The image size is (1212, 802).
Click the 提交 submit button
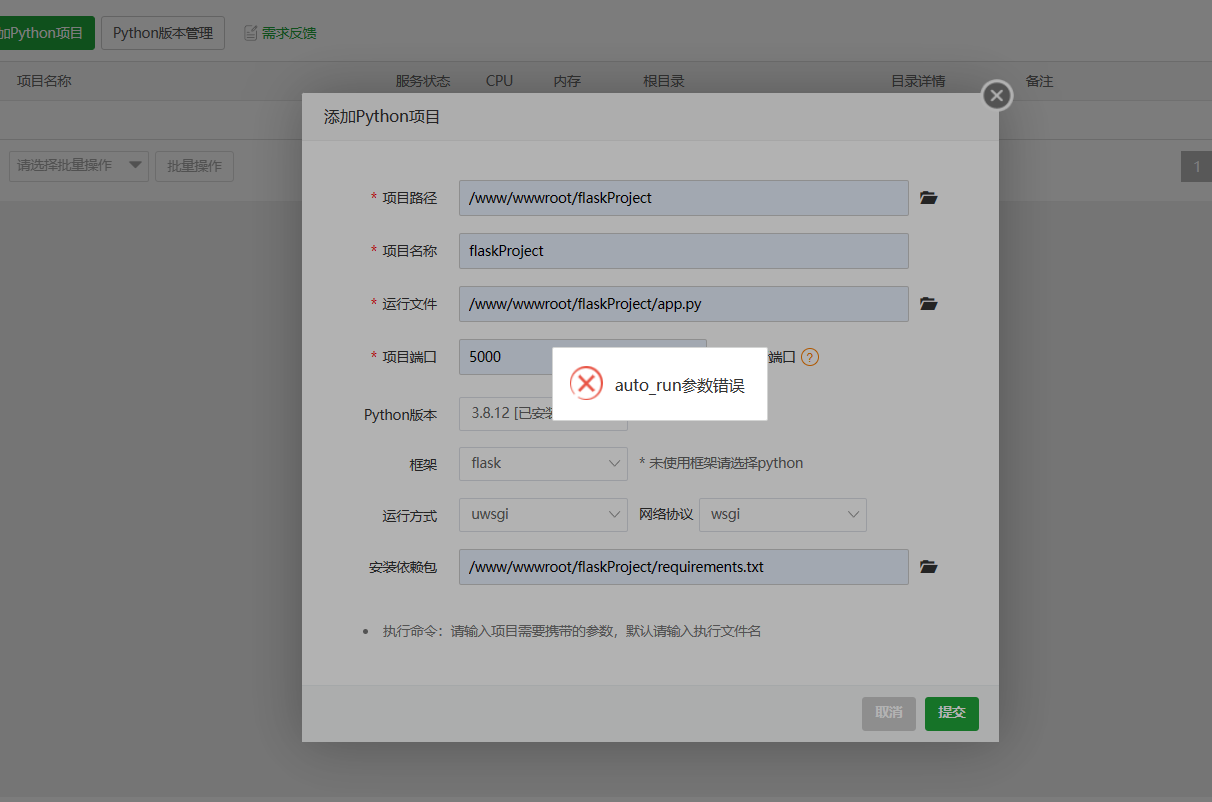point(951,713)
